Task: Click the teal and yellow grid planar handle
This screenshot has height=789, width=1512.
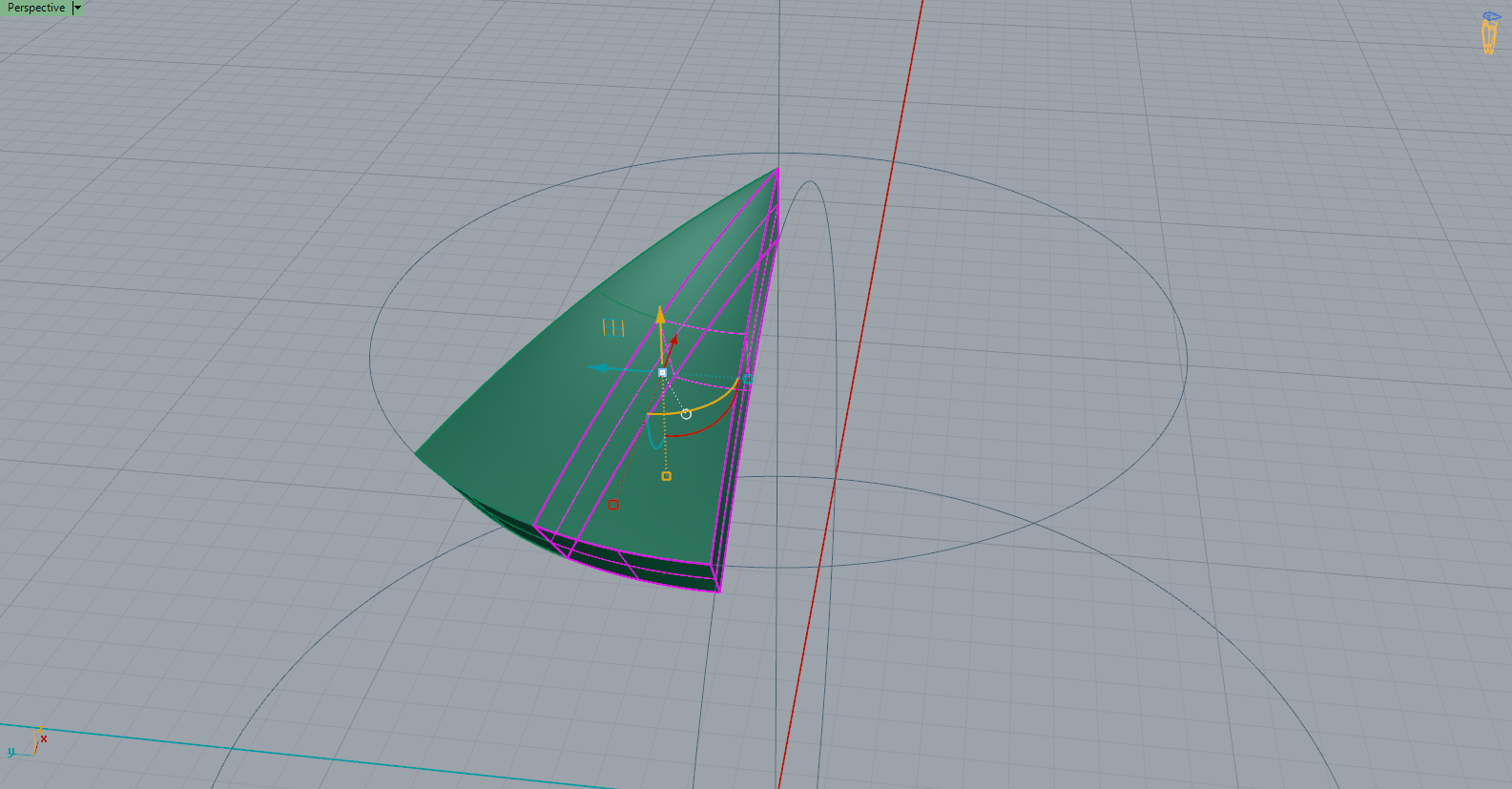Action: [613, 327]
